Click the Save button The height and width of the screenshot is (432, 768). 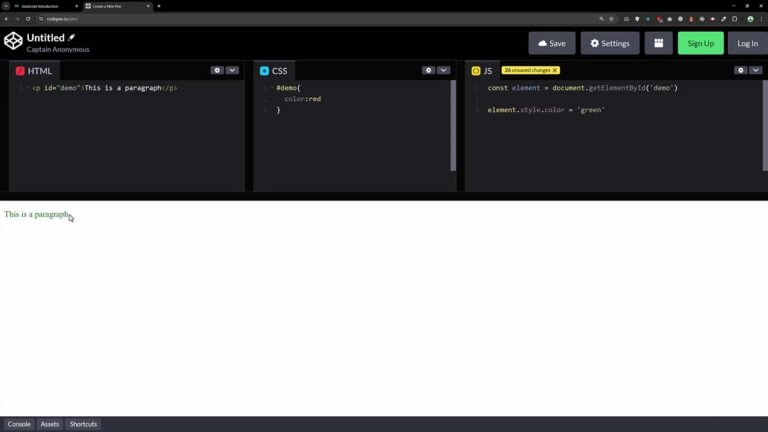tap(552, 43)
